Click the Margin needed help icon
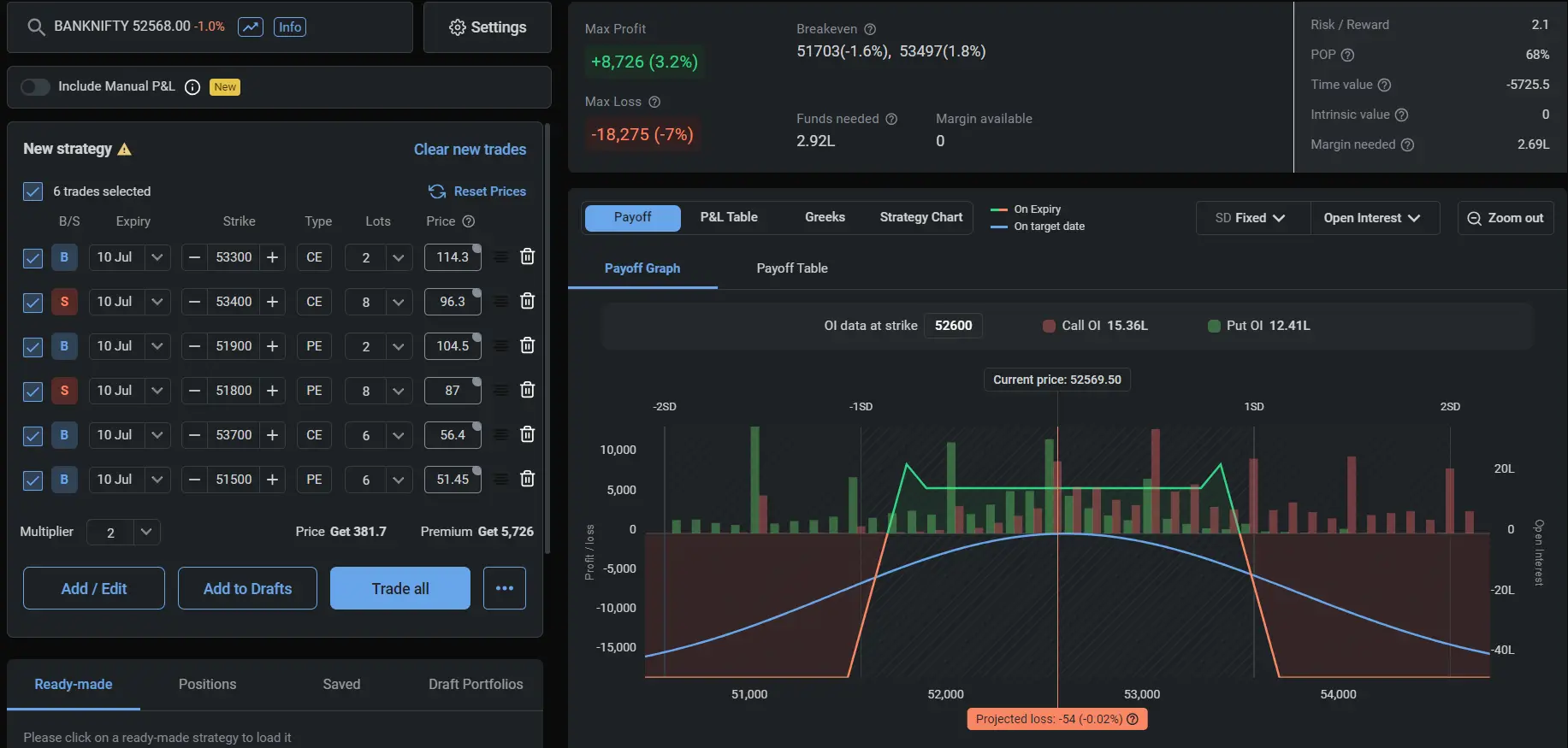 (1407, 144)
